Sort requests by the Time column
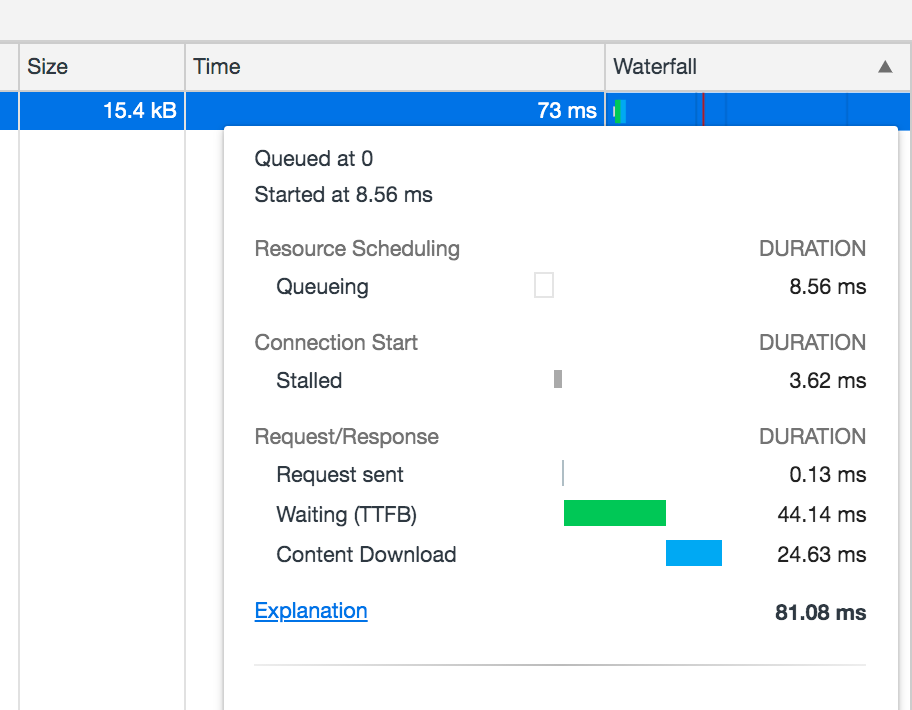This screenshot has width=912, height=710. [x=217, y=67]
